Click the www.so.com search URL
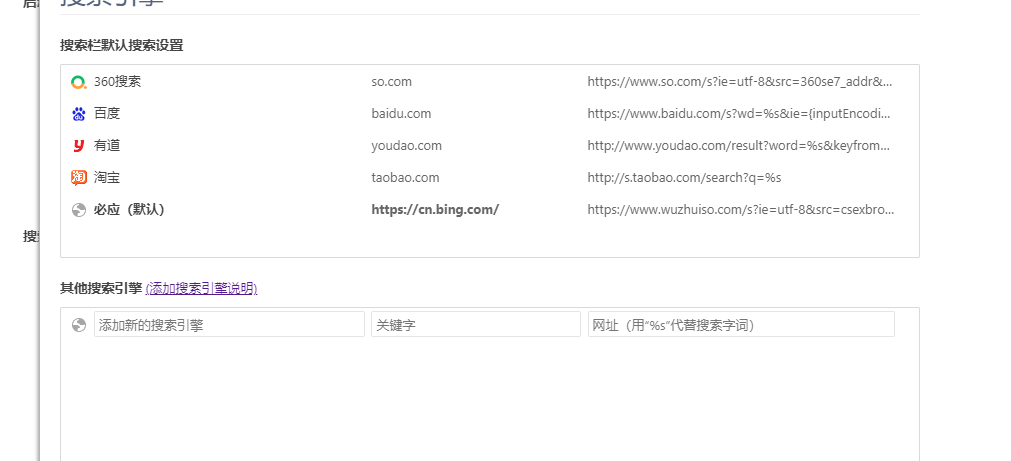 click(740, 82)
